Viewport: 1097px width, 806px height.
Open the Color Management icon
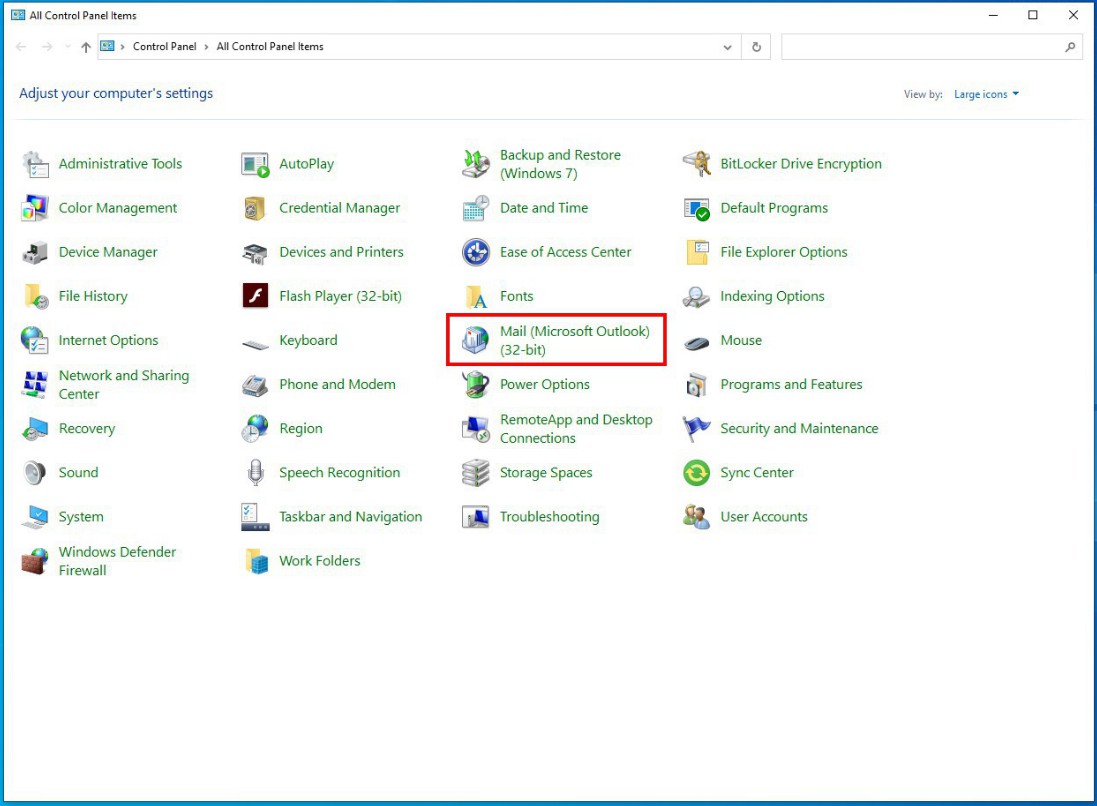35,208
